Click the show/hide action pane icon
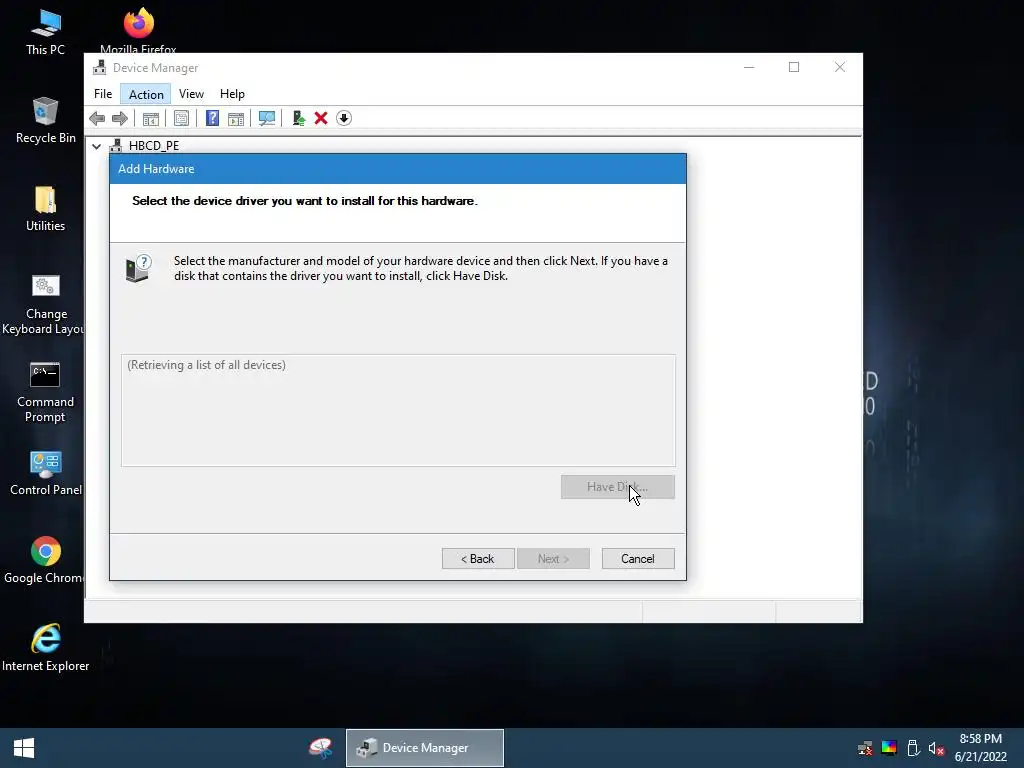This screenshot has width=1024, height=768. point(236,118)
